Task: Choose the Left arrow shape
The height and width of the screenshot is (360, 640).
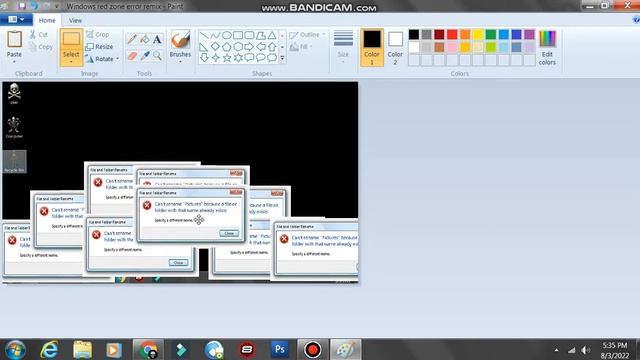Action: pos(260,47)
